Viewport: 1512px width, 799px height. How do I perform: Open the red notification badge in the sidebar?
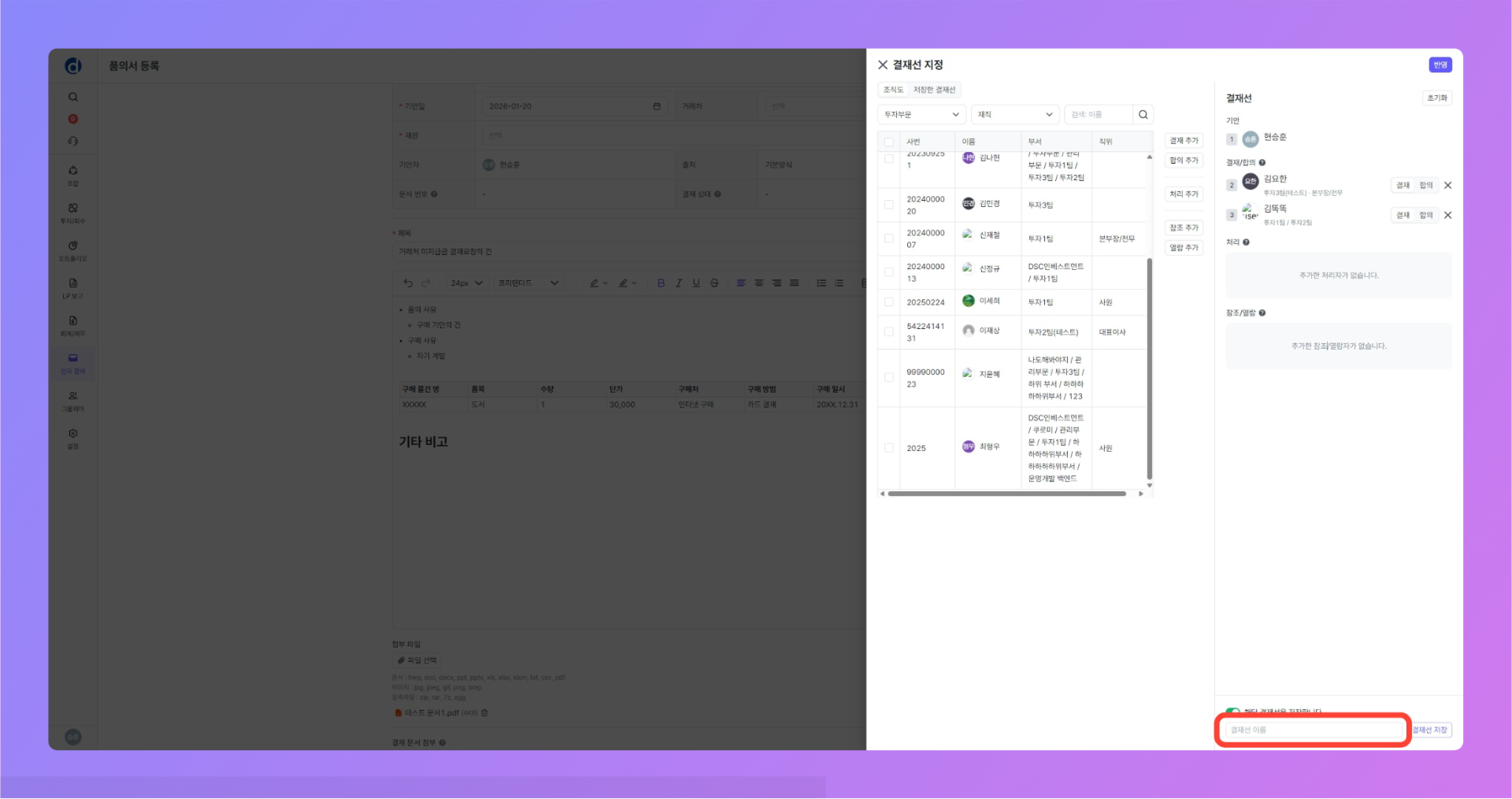[x=73, y=120]
